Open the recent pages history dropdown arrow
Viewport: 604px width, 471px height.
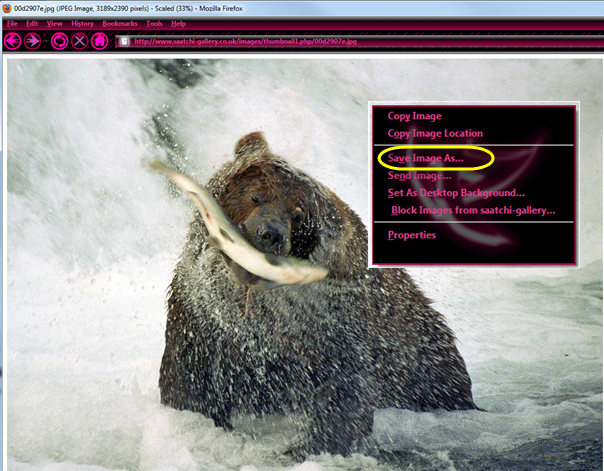tap(44, 41)
